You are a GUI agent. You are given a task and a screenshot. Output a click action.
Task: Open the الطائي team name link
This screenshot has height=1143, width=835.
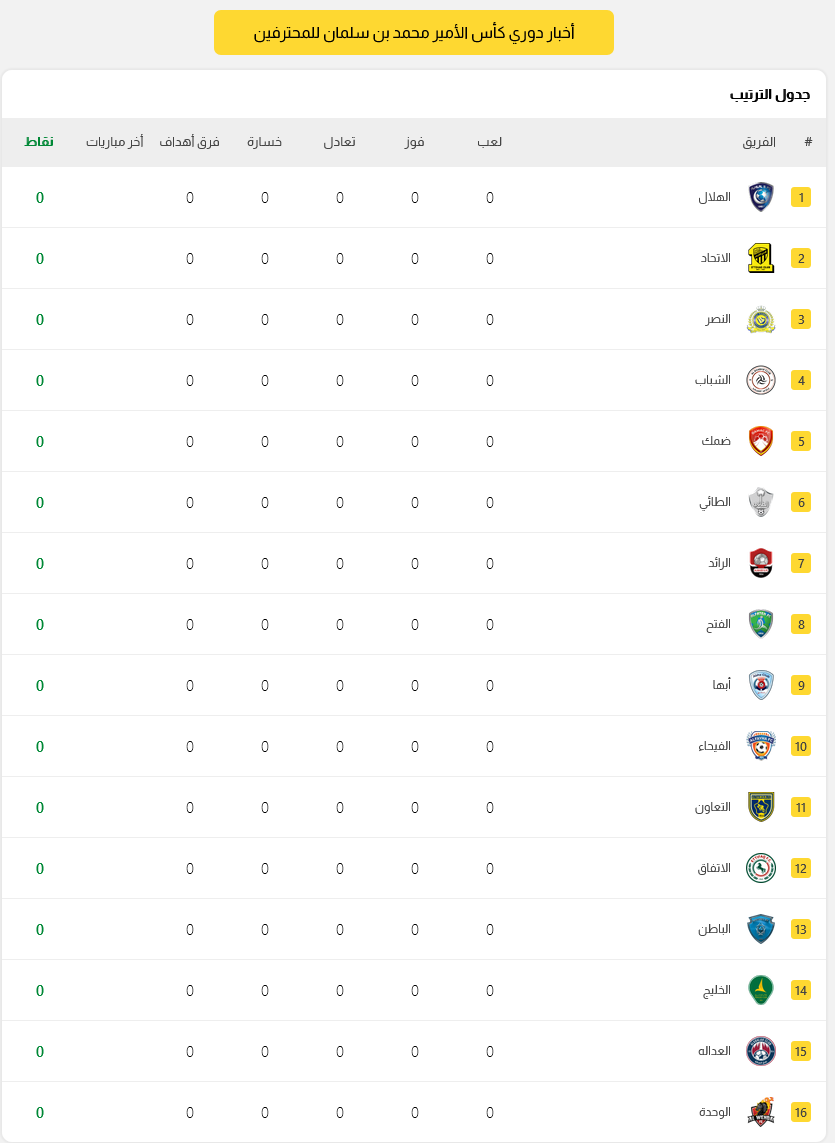click(x=715, y=502)
